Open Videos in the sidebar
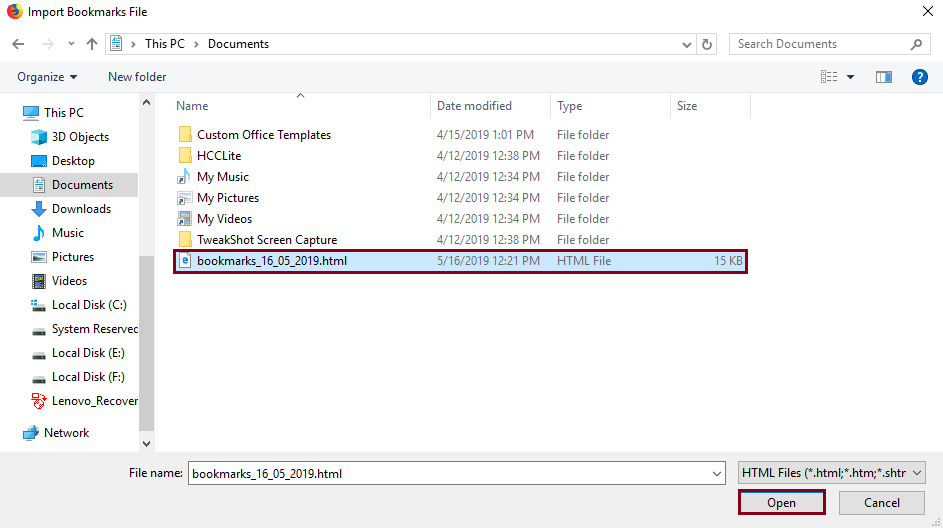943x528 pixels. [x=69, y=281]
